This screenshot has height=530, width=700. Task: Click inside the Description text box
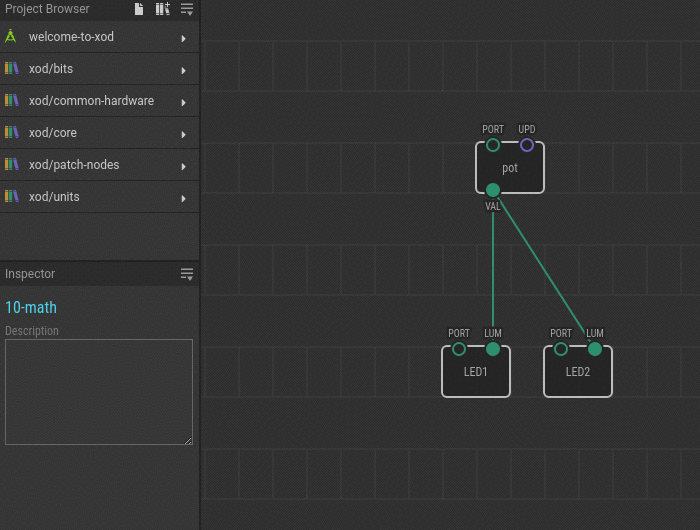(98, 391)
